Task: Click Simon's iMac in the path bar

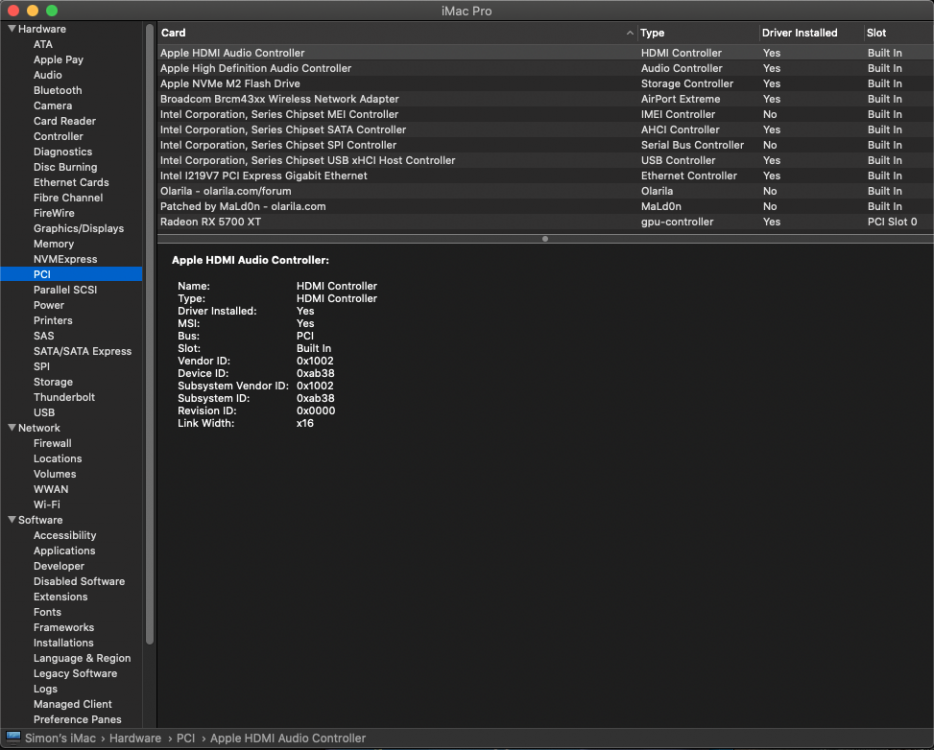Action: [x=60, y=738]
